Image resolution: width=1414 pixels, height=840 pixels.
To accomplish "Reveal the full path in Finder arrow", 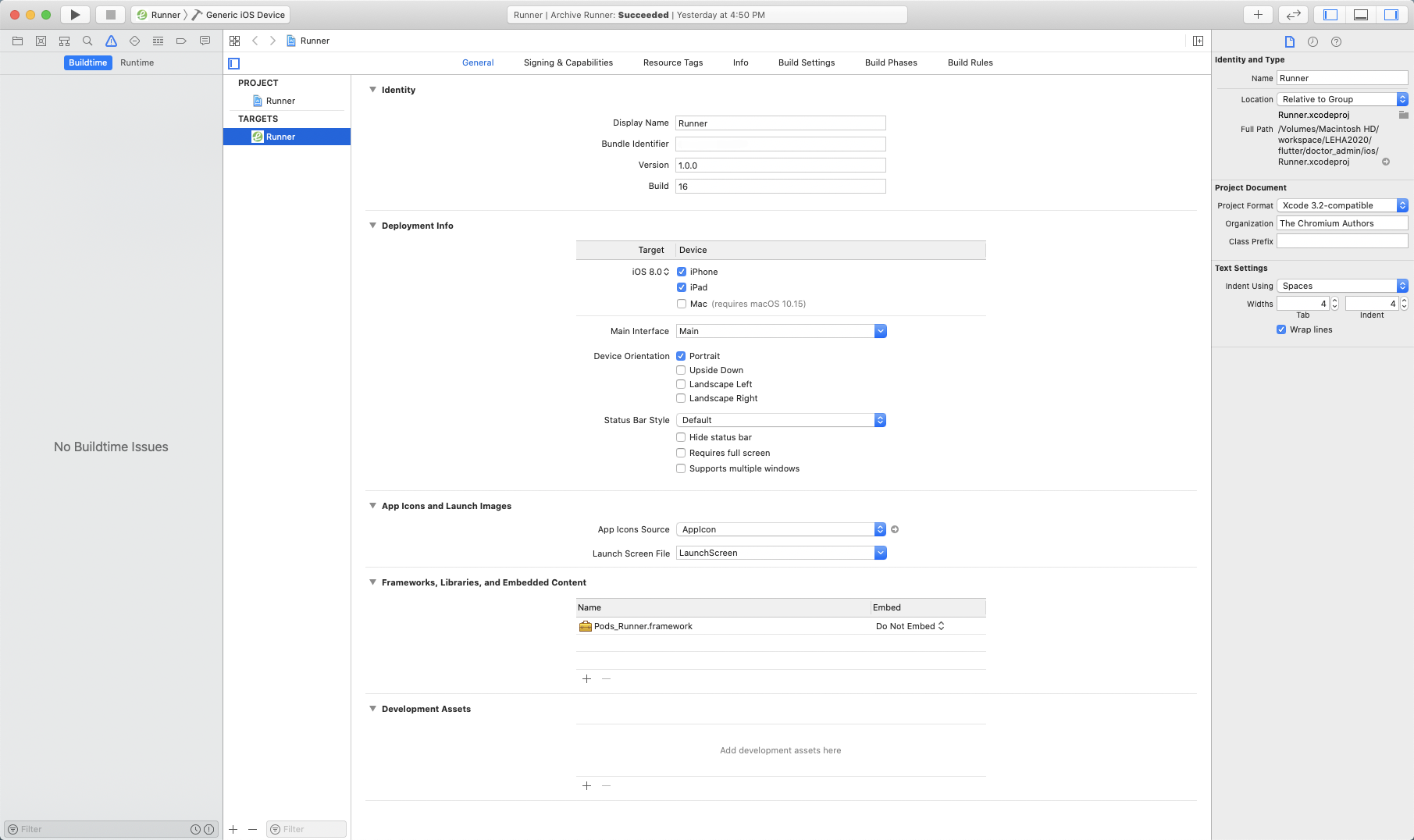I will tap(1386, 162).
